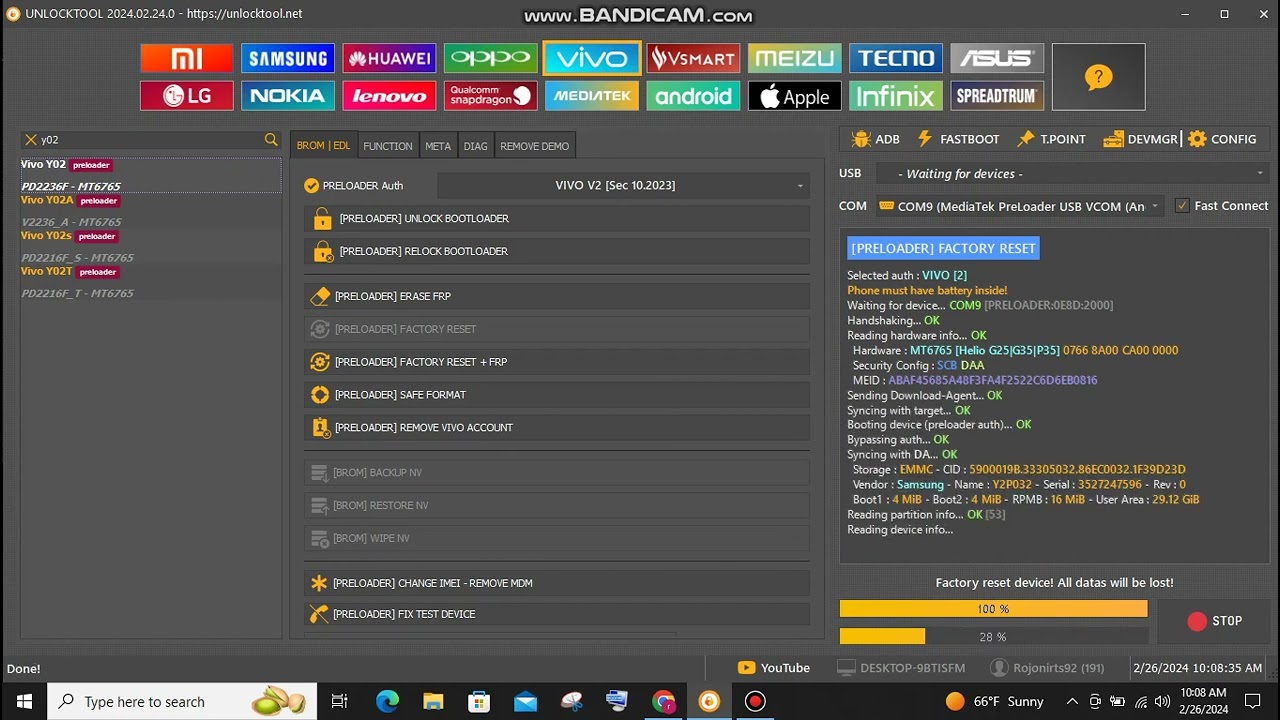Select Vivo Y02A in device list
This screenshot has width=1280, height=720.
[47, 200]
